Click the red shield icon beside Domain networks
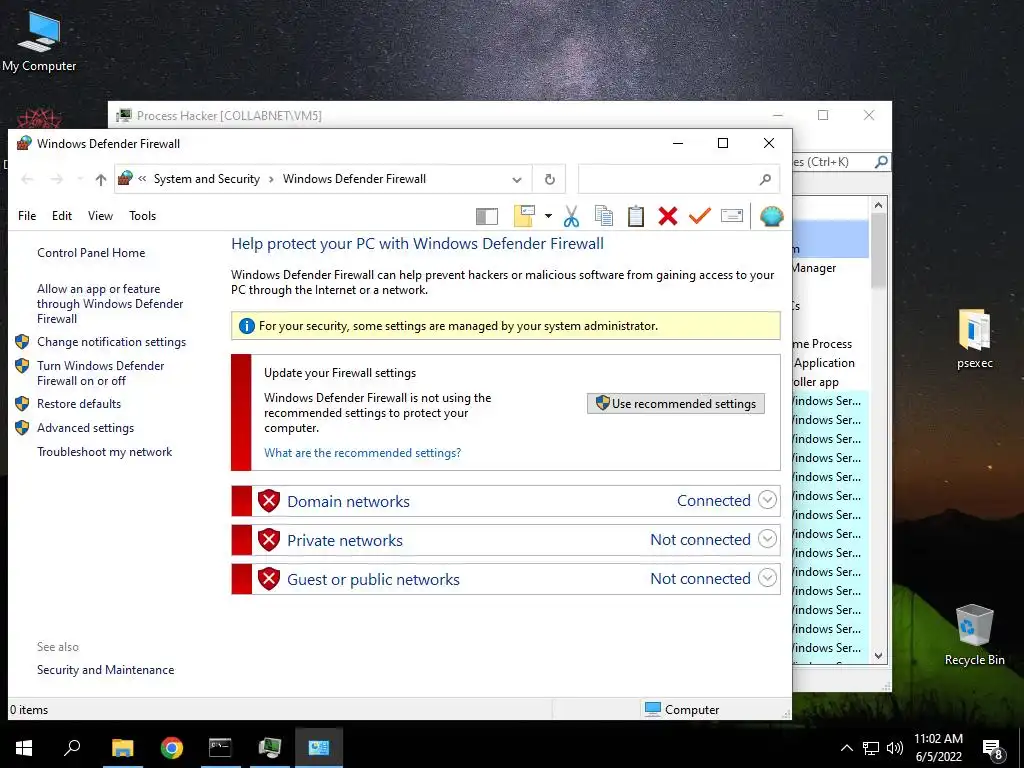The width and height of the screenshot is (1024, 768). tap(268, 501)
